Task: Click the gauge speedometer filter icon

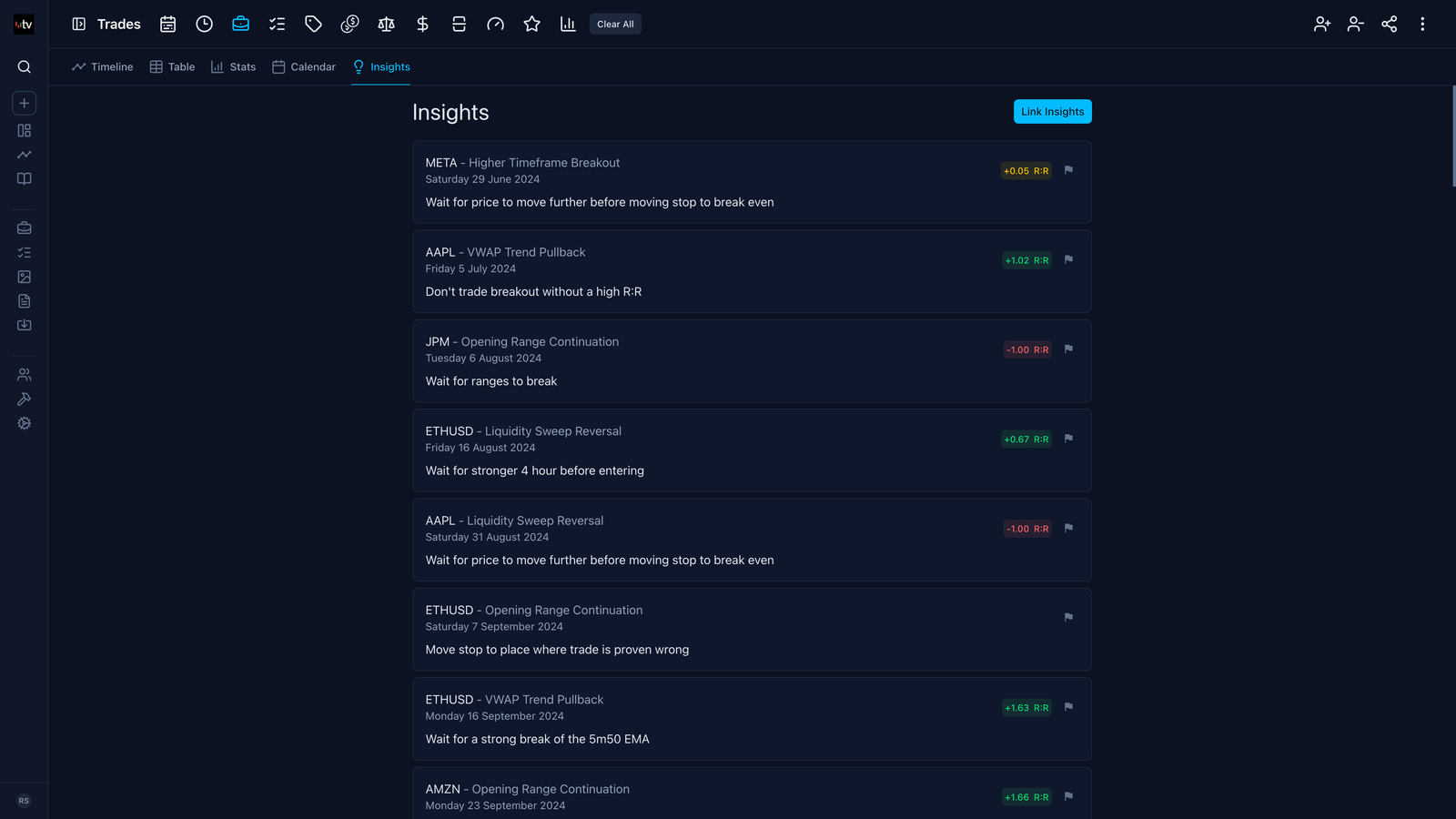Action: click(x=495, y=25)
